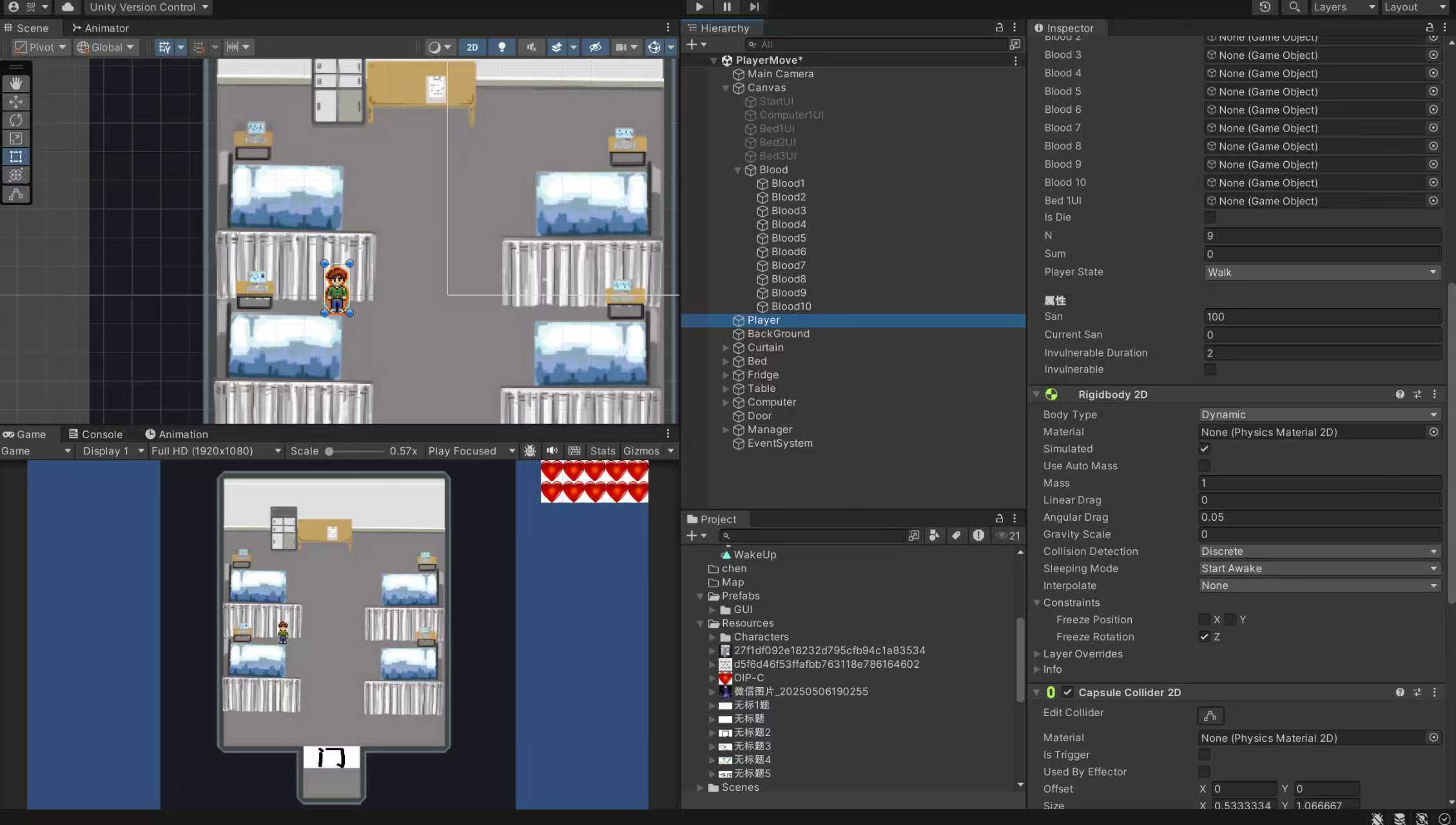Viewport: 1456px width, 825px height.
Task: Select the Move tool
Action: 16,102
